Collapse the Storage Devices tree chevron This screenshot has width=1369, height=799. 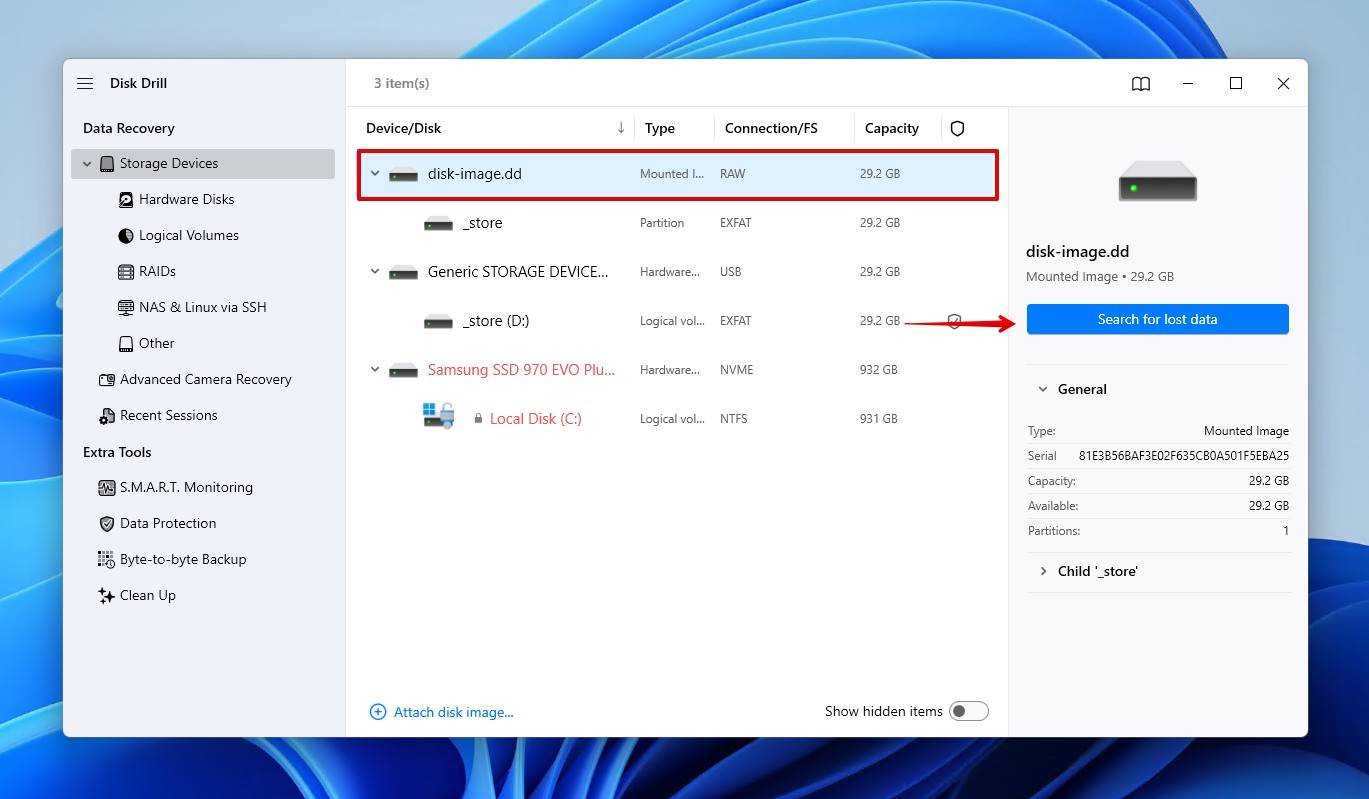[x=87, y=164]
